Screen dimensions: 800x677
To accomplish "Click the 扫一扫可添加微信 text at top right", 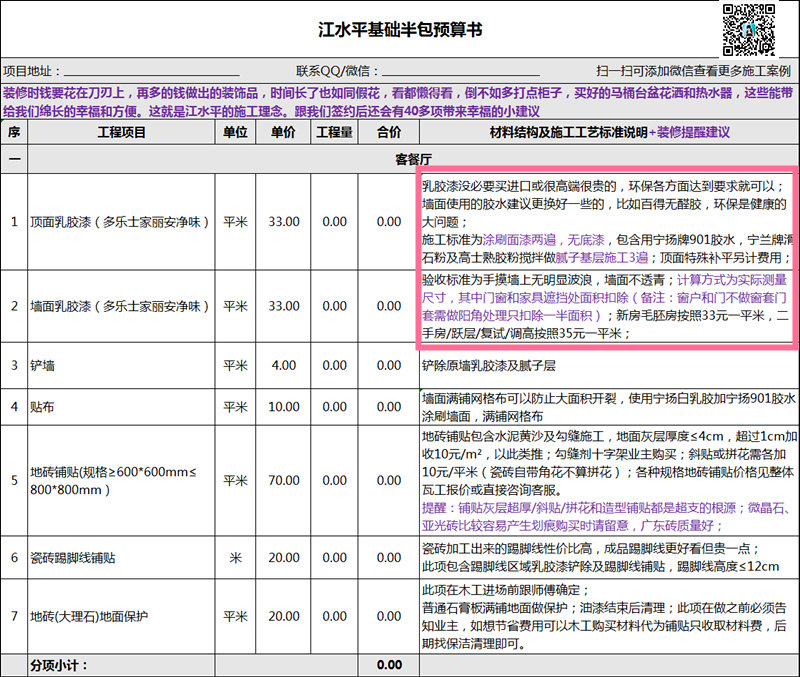I will coord(693,72).
